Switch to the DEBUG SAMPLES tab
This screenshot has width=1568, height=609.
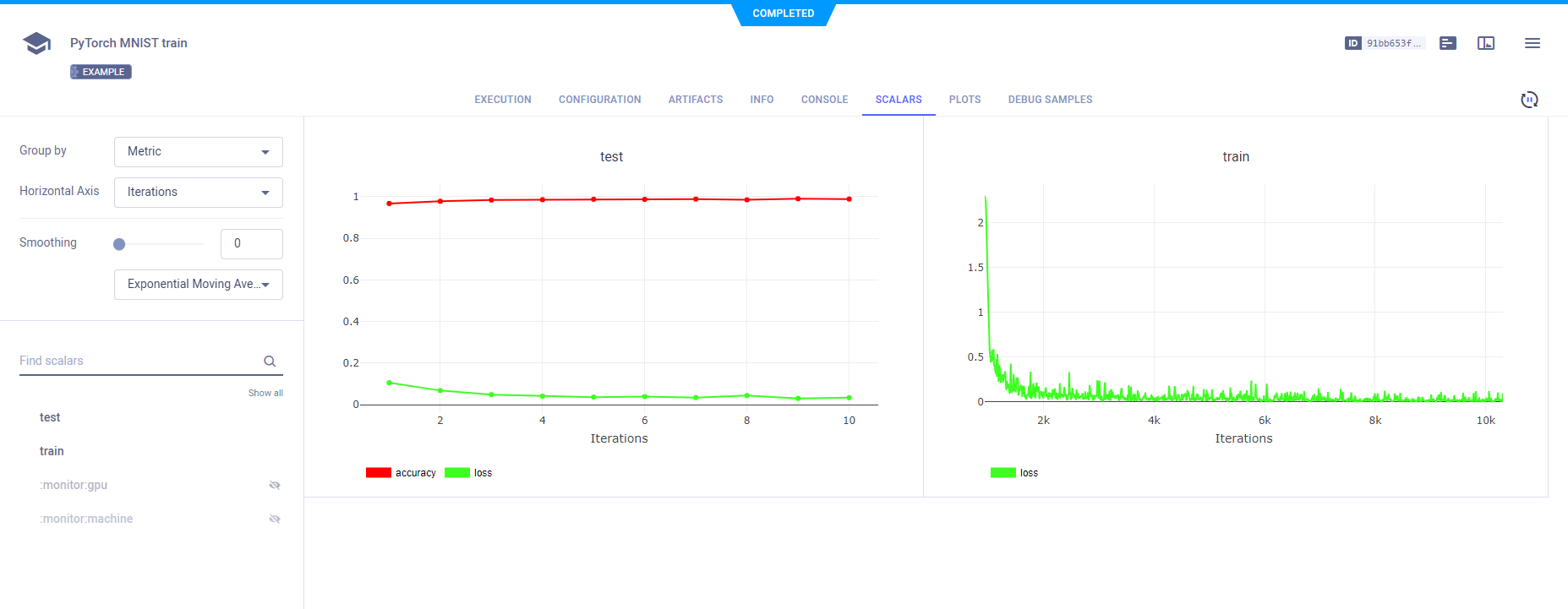pyautogui.click(x=1050, y=100)
